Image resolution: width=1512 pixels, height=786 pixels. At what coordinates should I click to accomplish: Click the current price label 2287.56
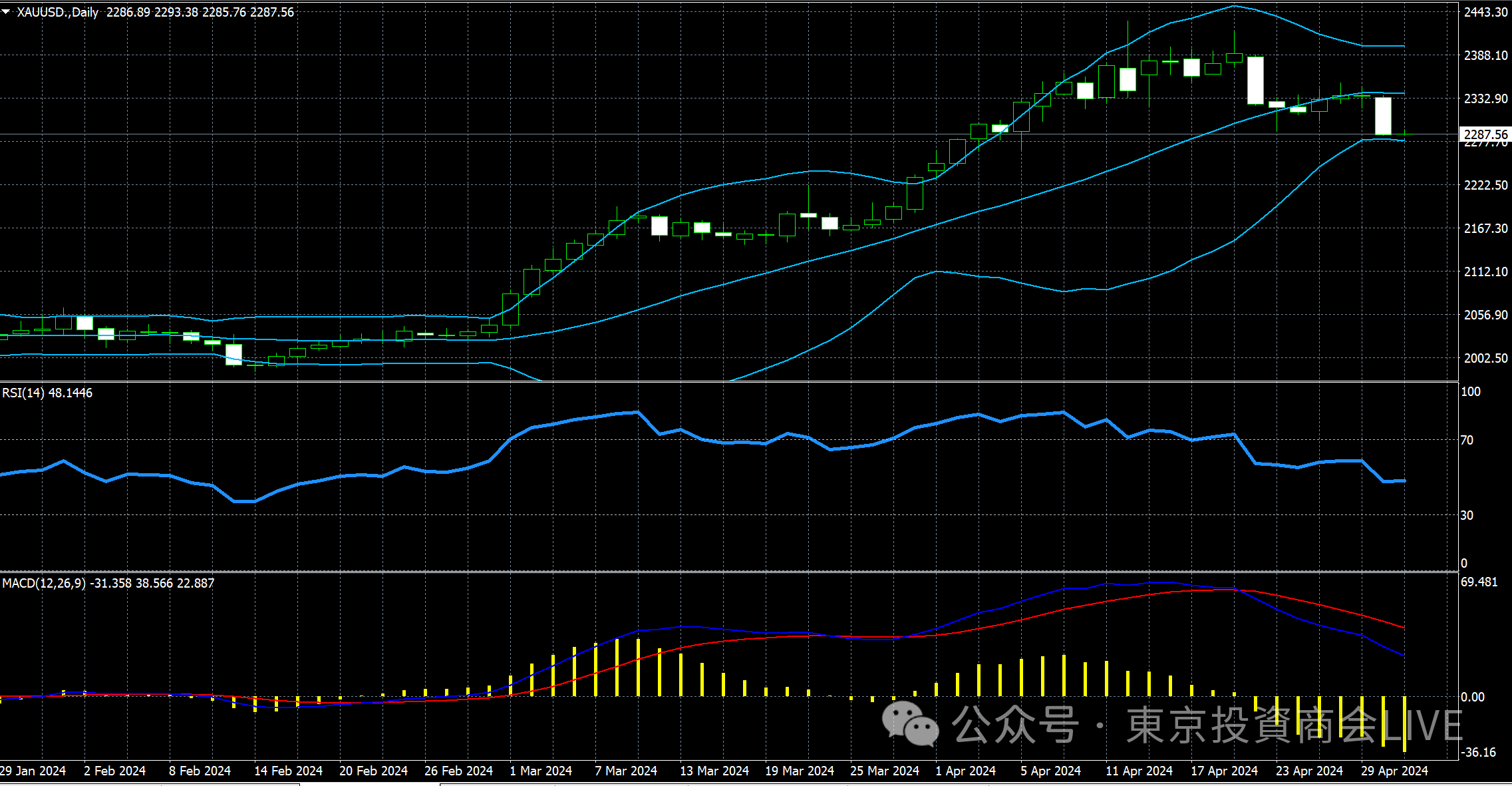(1485, 134)
